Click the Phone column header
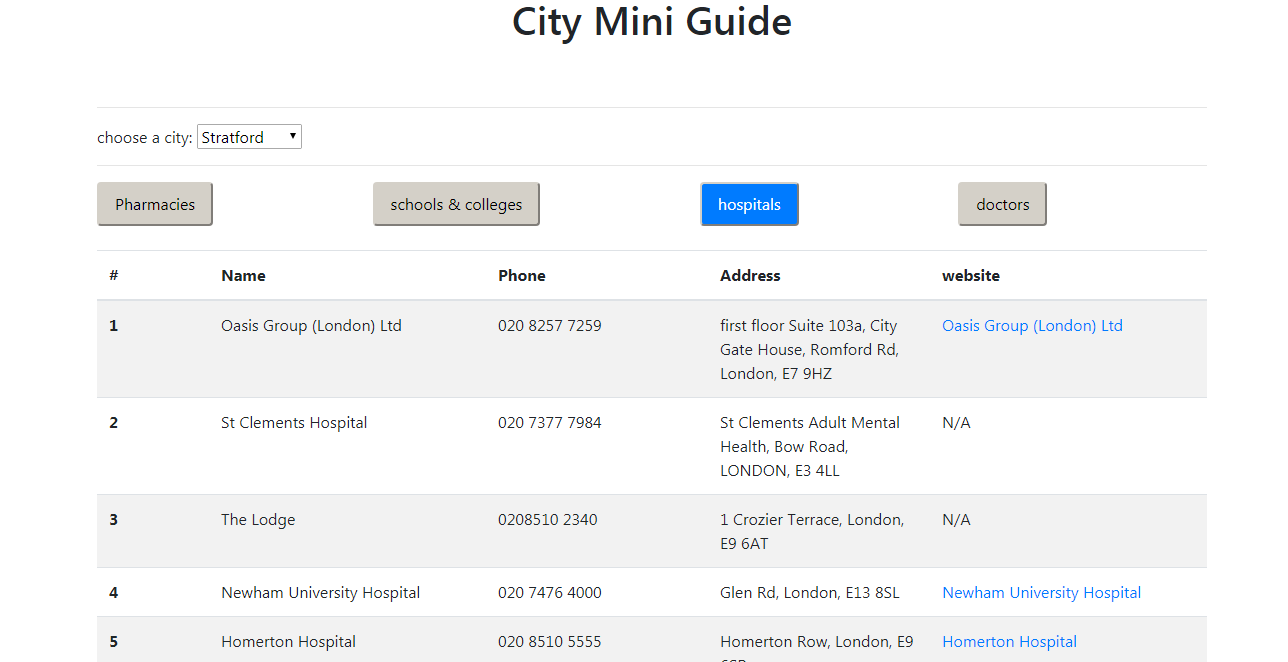Screen dimensions: 1288x662 click(522, 276)
